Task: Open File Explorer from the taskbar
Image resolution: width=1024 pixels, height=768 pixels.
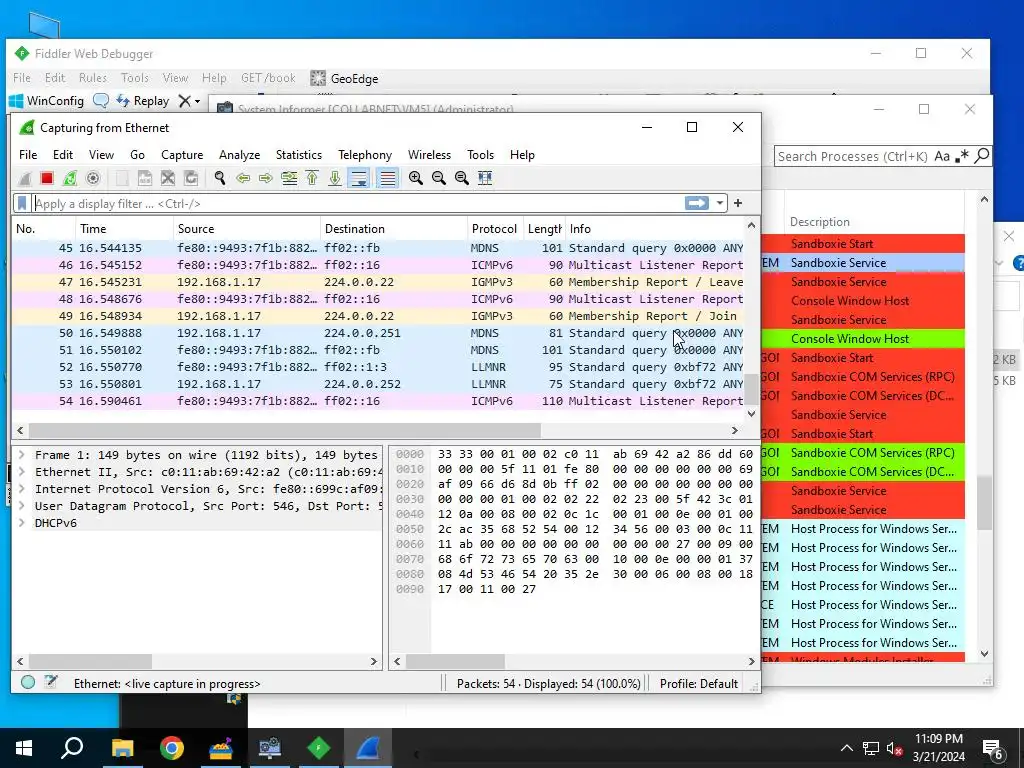Action: (122, 748)
